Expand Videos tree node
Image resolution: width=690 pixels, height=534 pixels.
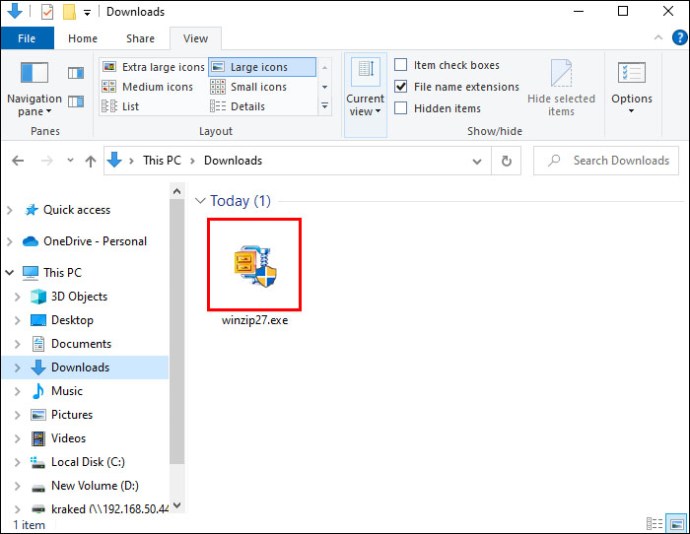click(17, 438)
